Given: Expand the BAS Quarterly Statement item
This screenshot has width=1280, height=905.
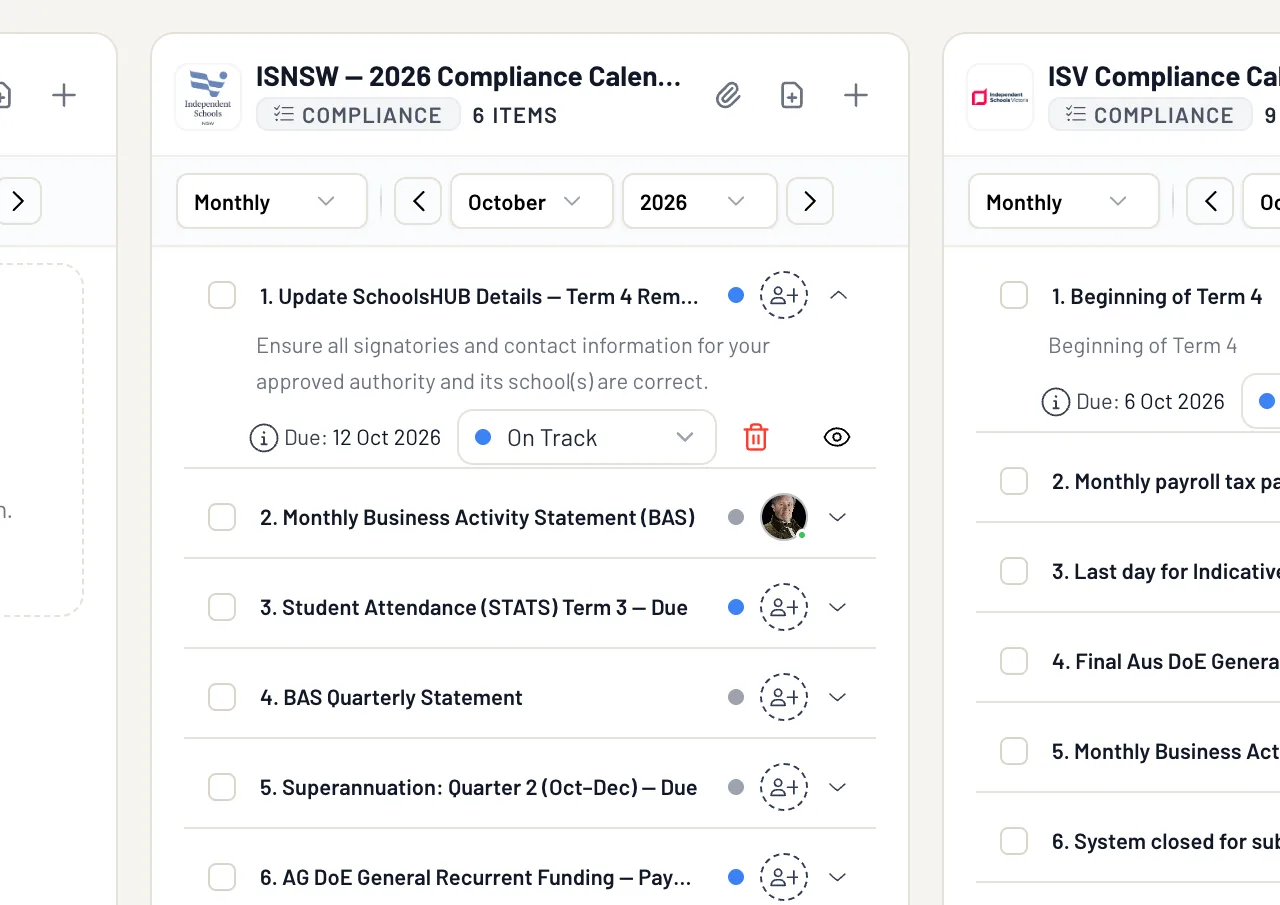Looking at the screenshot, I should 838,698.
